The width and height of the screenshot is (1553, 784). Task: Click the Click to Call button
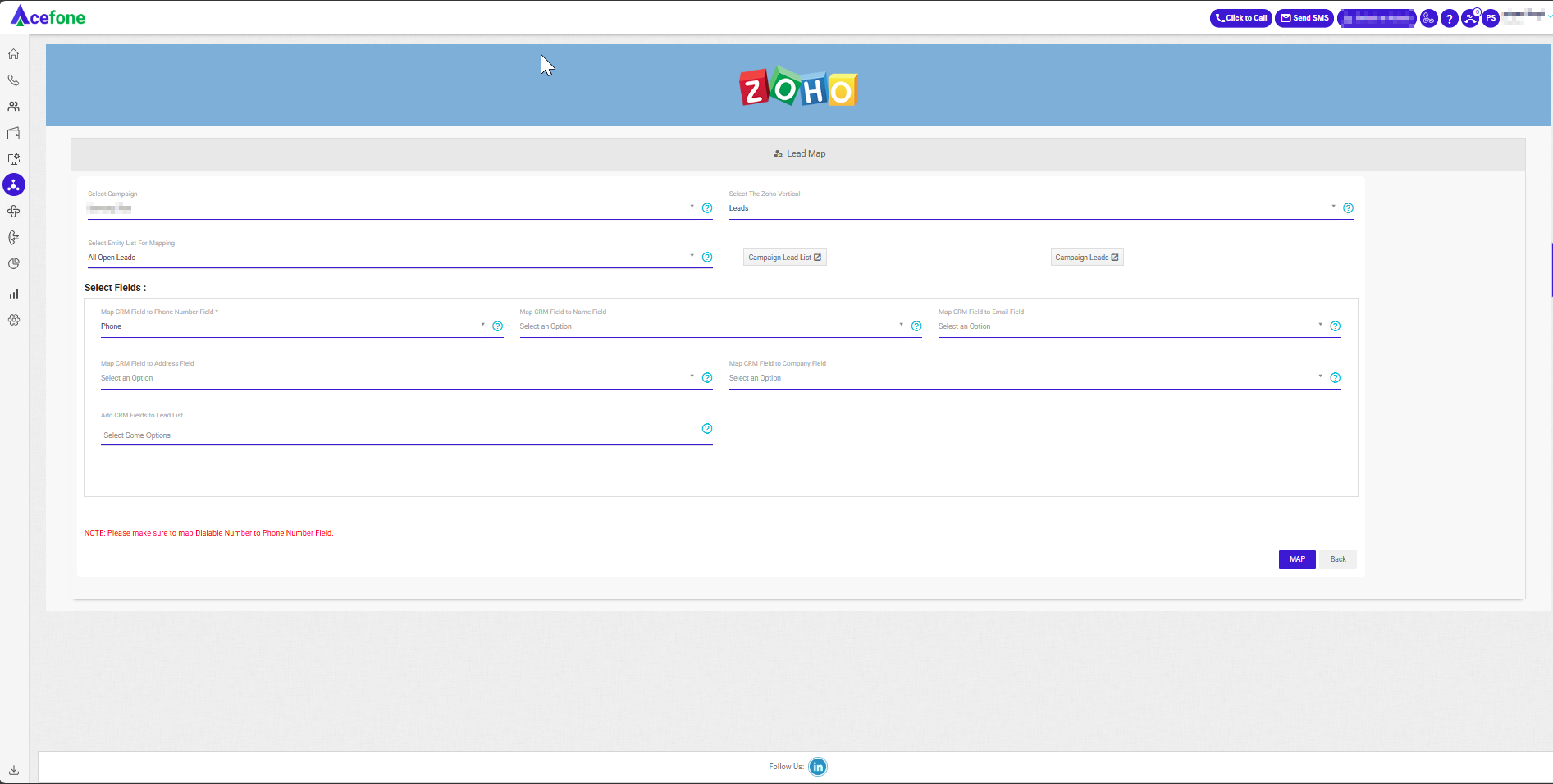1241,18
